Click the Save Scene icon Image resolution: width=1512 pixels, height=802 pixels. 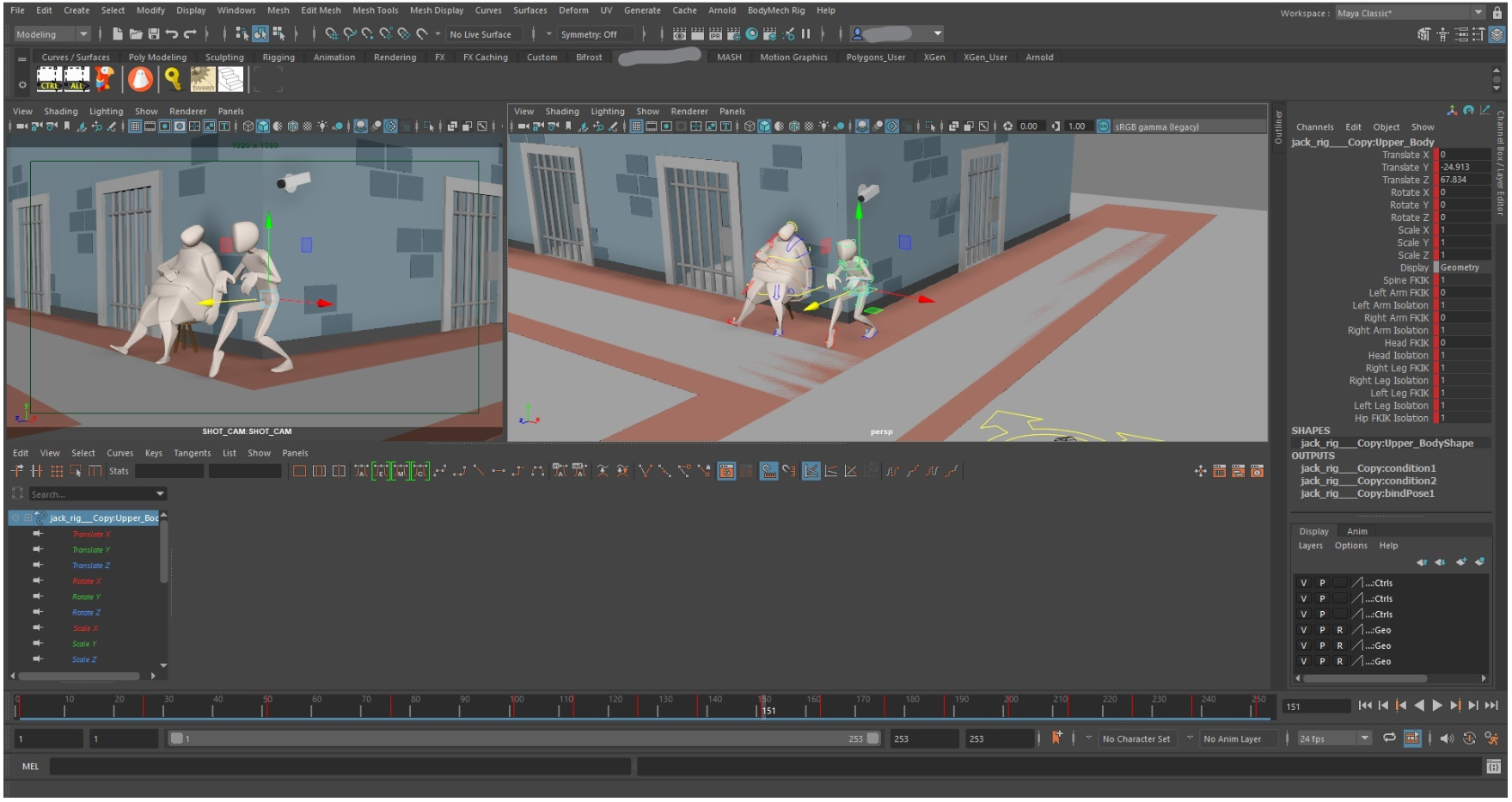point(154,34)
